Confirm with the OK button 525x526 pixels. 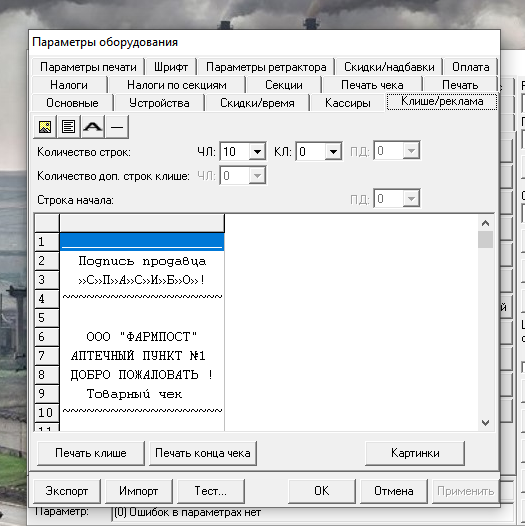point(321,491)
